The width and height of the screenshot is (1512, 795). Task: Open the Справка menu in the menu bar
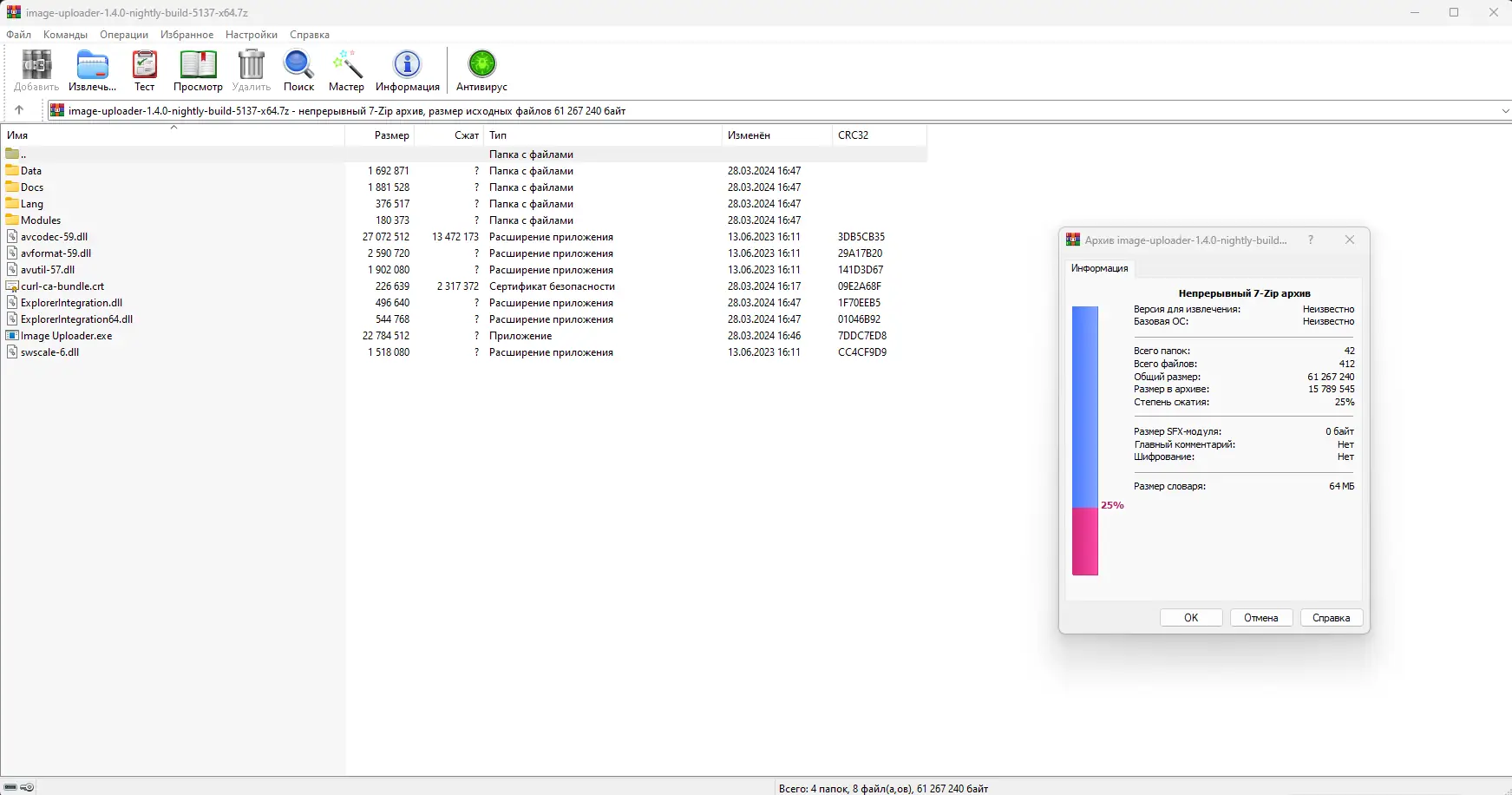(310, 35)
